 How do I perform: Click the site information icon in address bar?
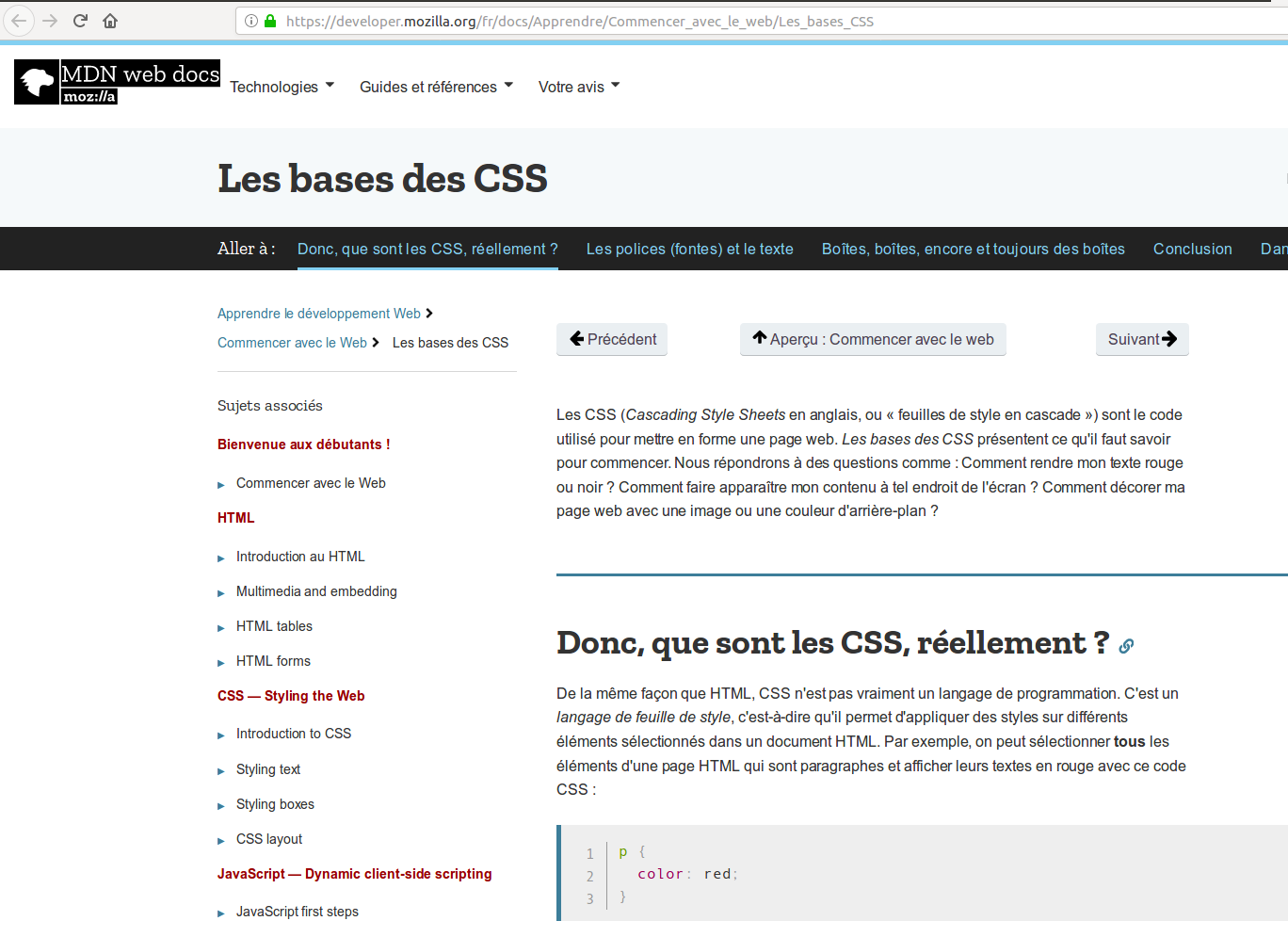point(251,21)
